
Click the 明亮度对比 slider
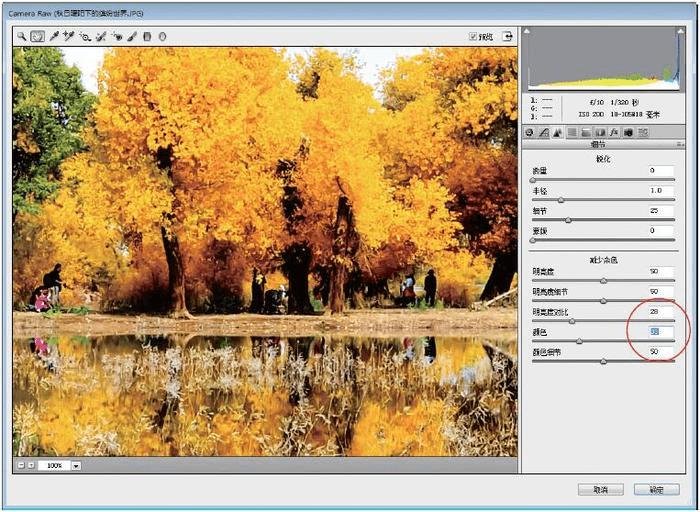pos(603,321)
